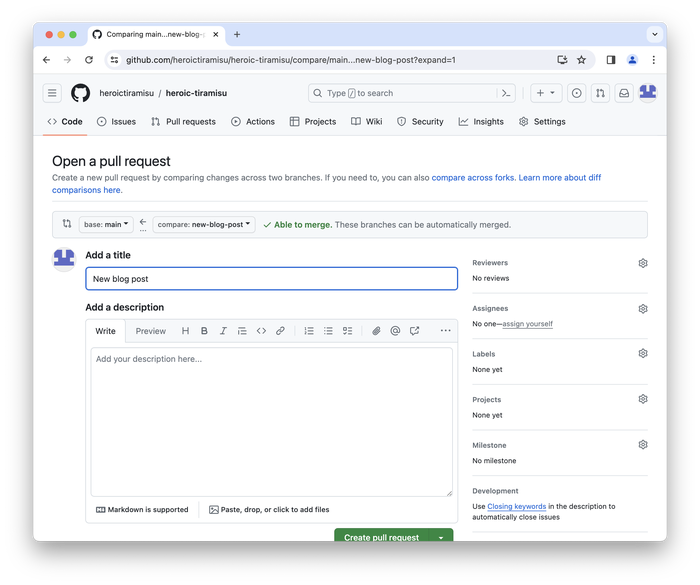Open the heroictiramisu owner link
Screen dimensions: 700x585
coord(126,93)
